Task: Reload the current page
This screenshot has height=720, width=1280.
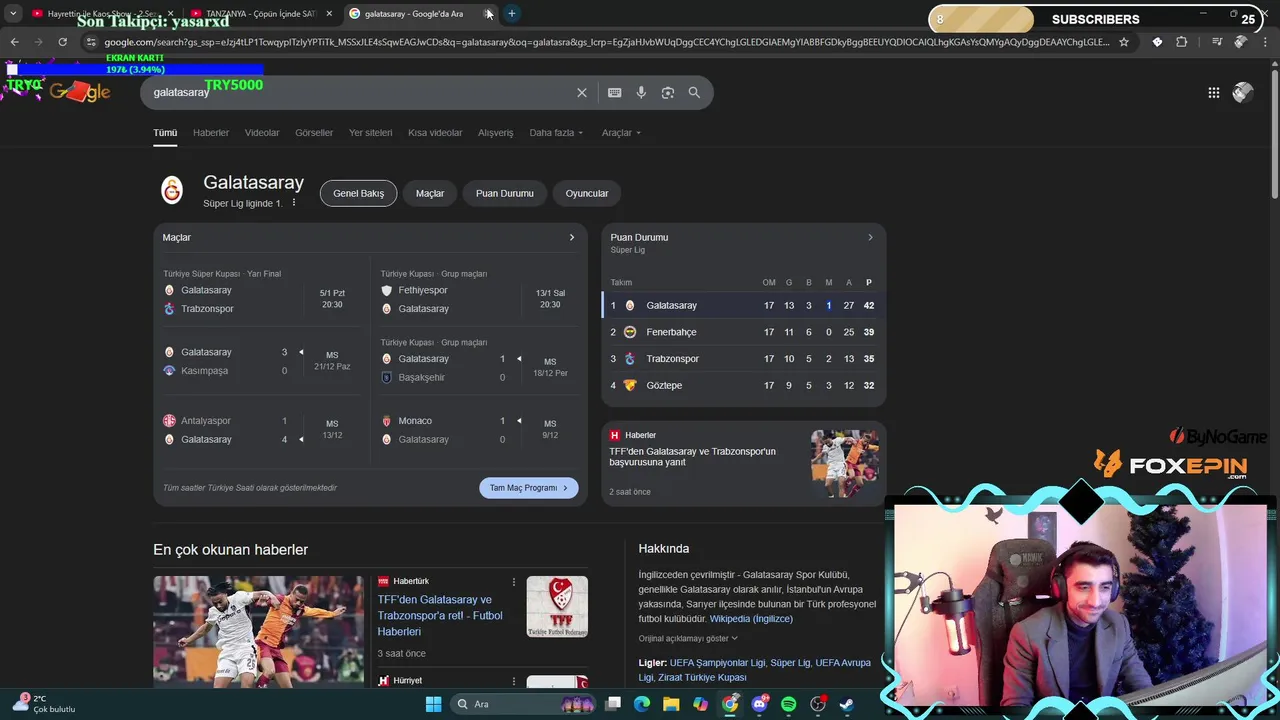Action: pyautogui.click(x=62, y=42)
